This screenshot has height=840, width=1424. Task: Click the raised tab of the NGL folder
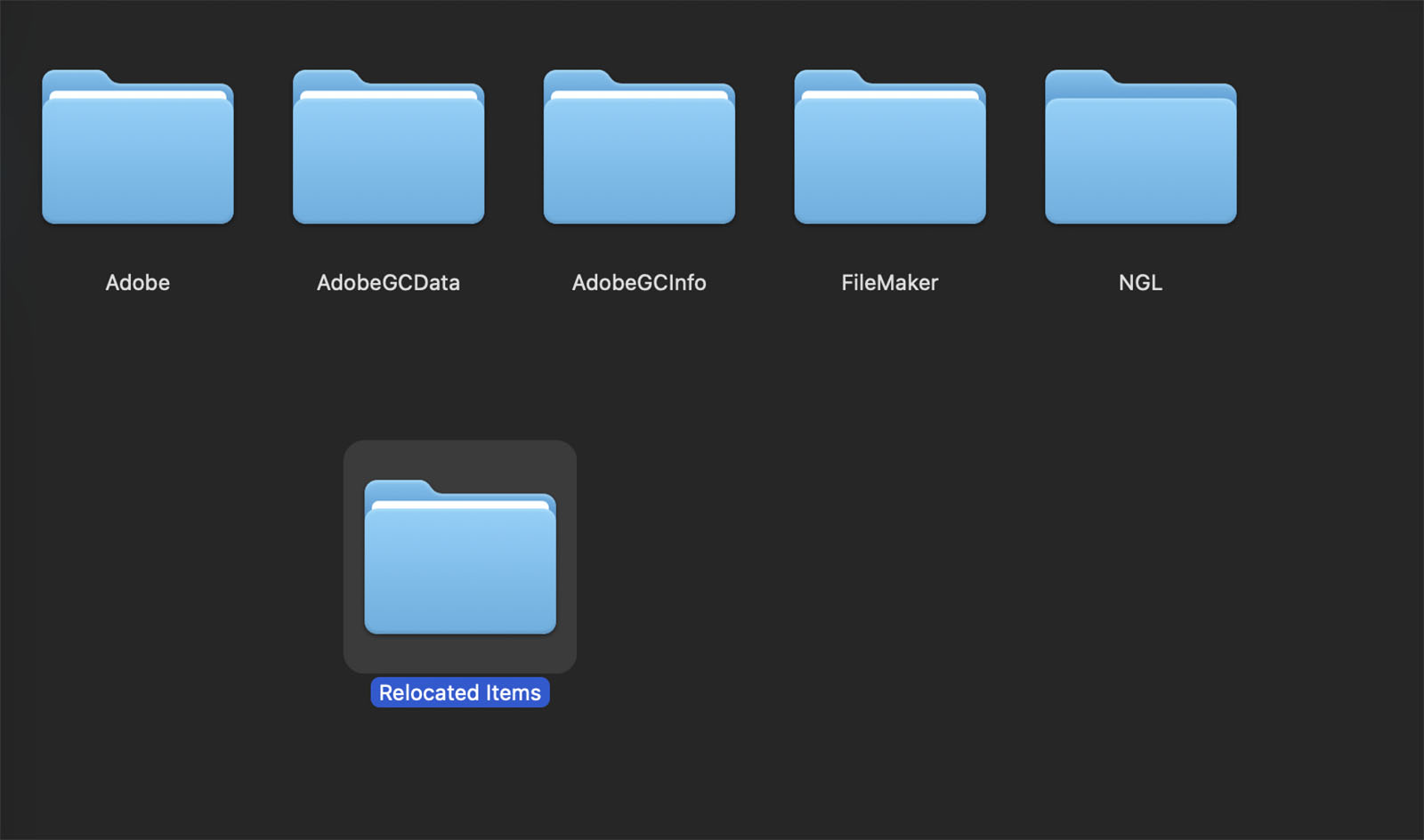1079,78
